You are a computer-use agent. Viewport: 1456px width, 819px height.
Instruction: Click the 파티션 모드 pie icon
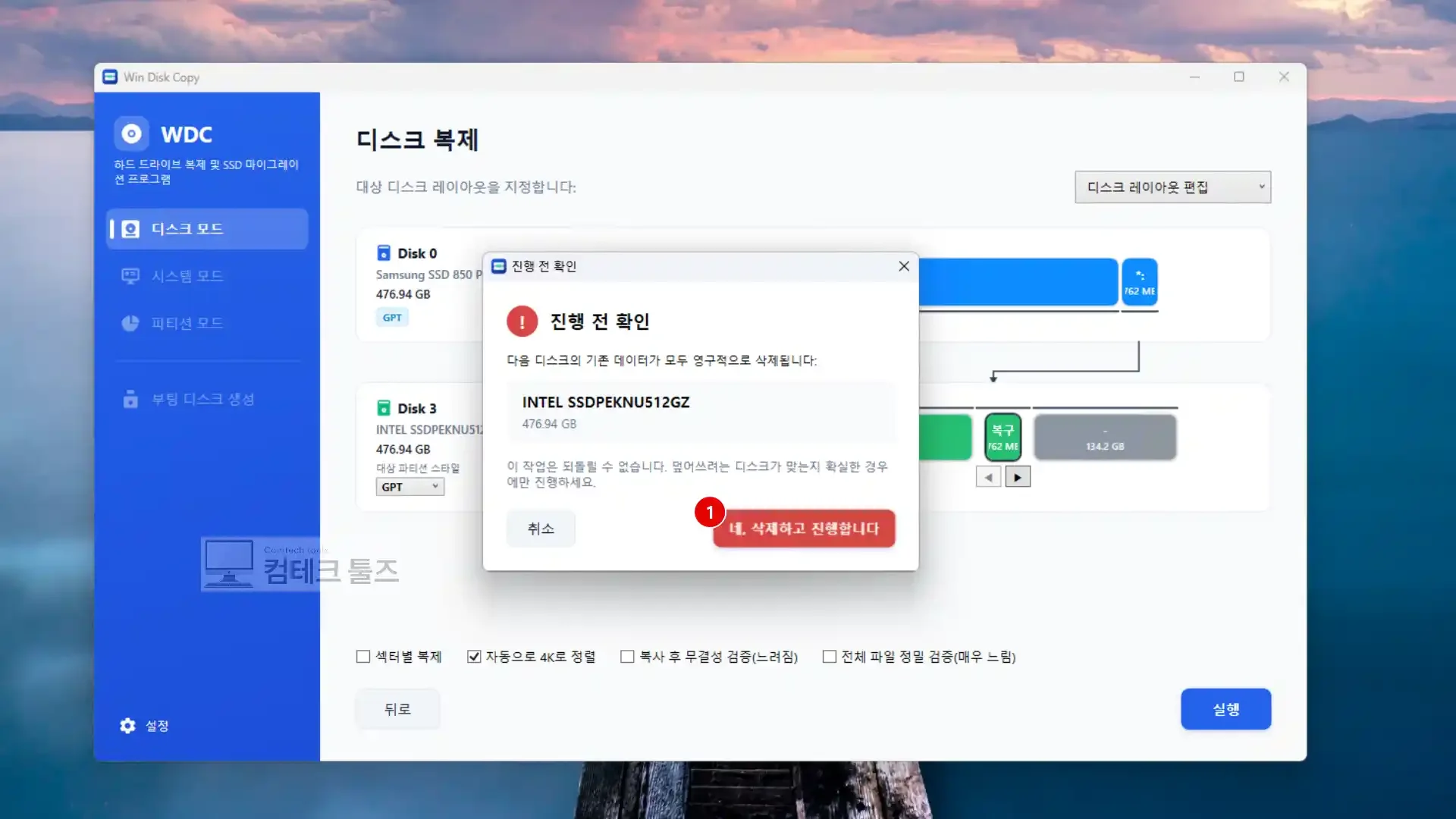[x=130, y=323]
